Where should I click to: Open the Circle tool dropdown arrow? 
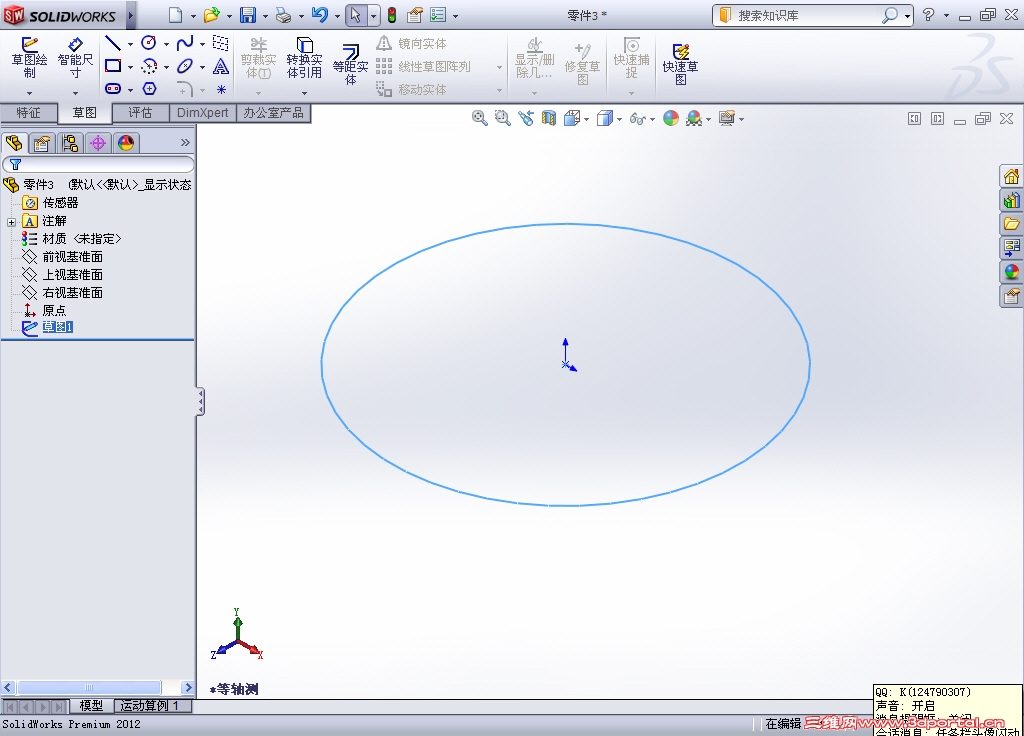[166, 44]
